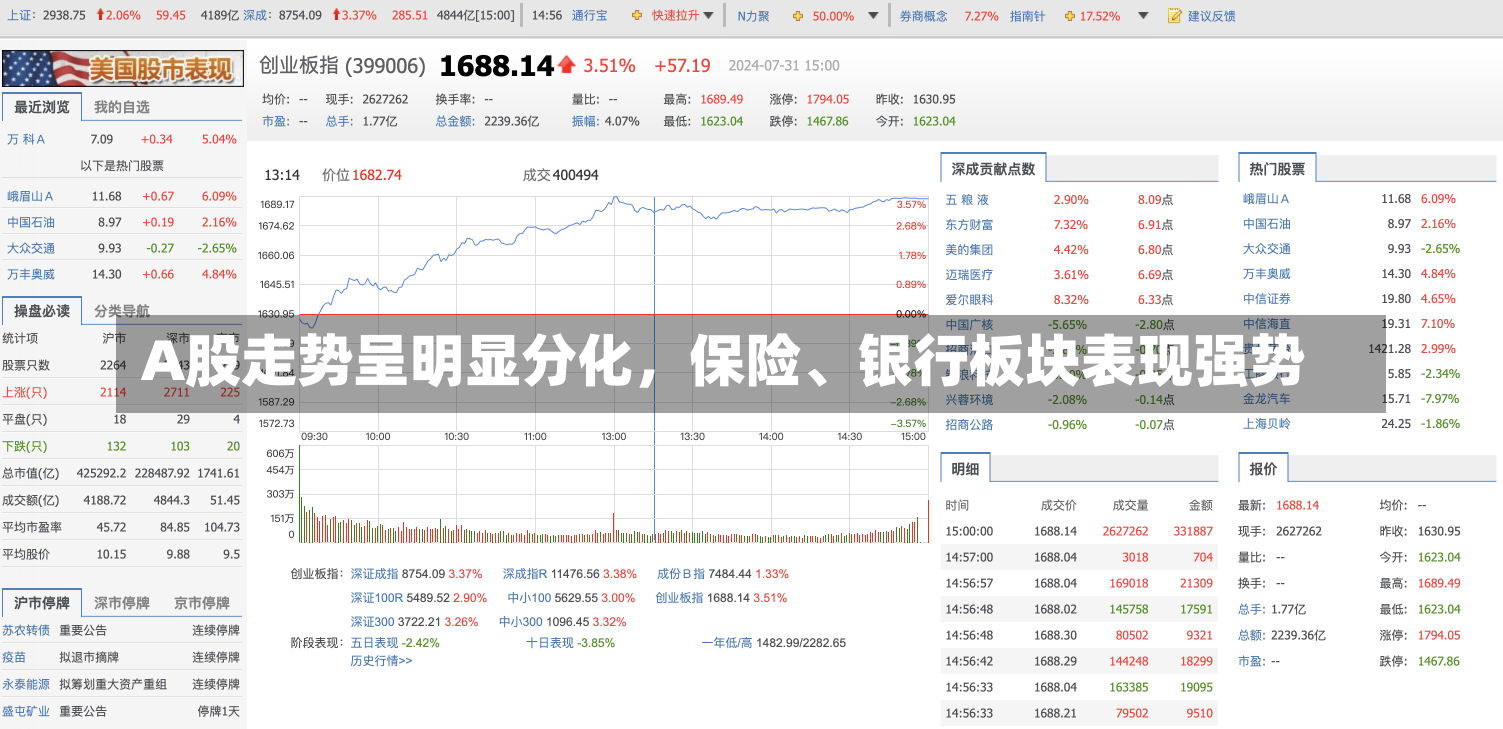Open N力聚 stock link
Image resolution: width=1503 pixels, height=729 pixels.
[753, 16]
